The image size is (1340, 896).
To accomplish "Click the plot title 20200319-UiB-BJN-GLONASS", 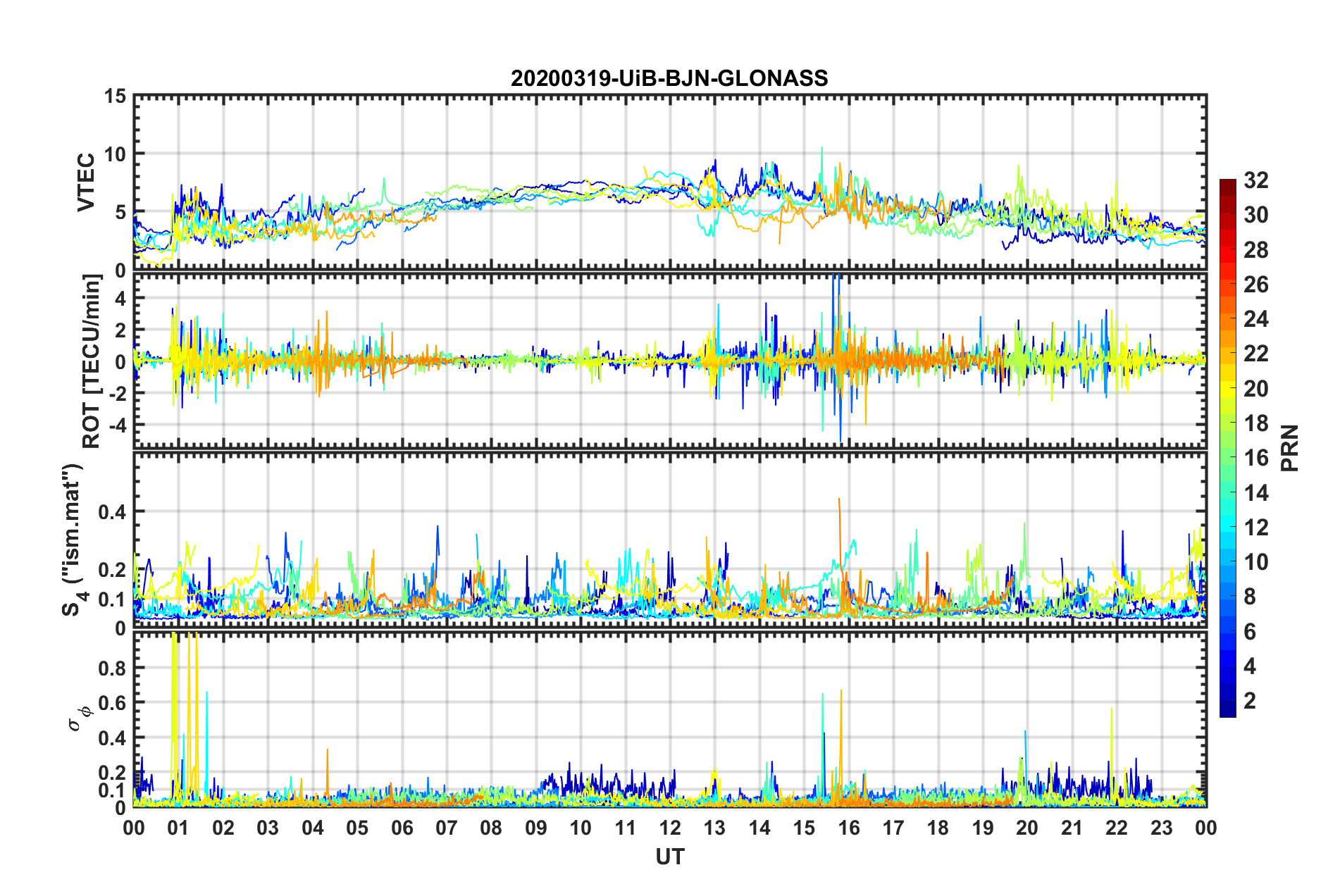I will [x=669, y=78].
